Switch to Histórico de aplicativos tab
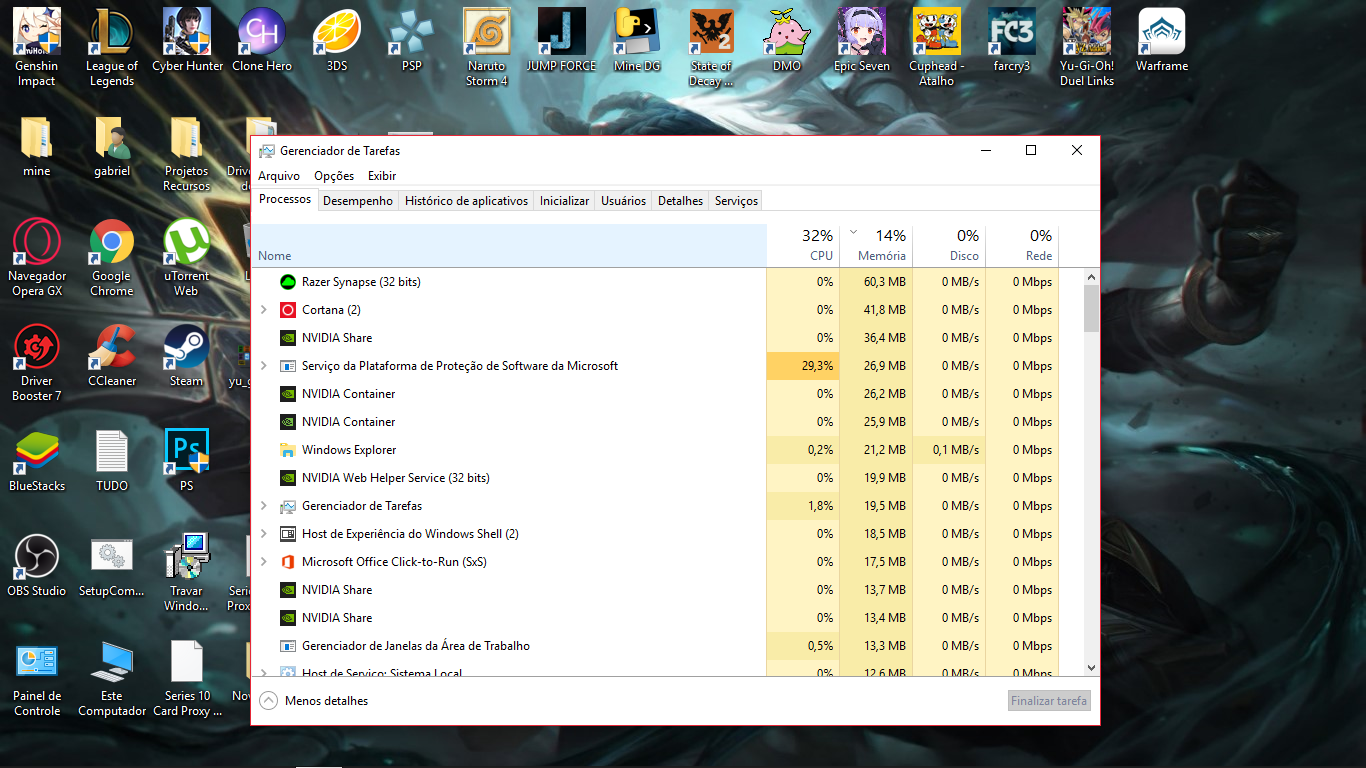1366x768 pixels. (466, 201)
